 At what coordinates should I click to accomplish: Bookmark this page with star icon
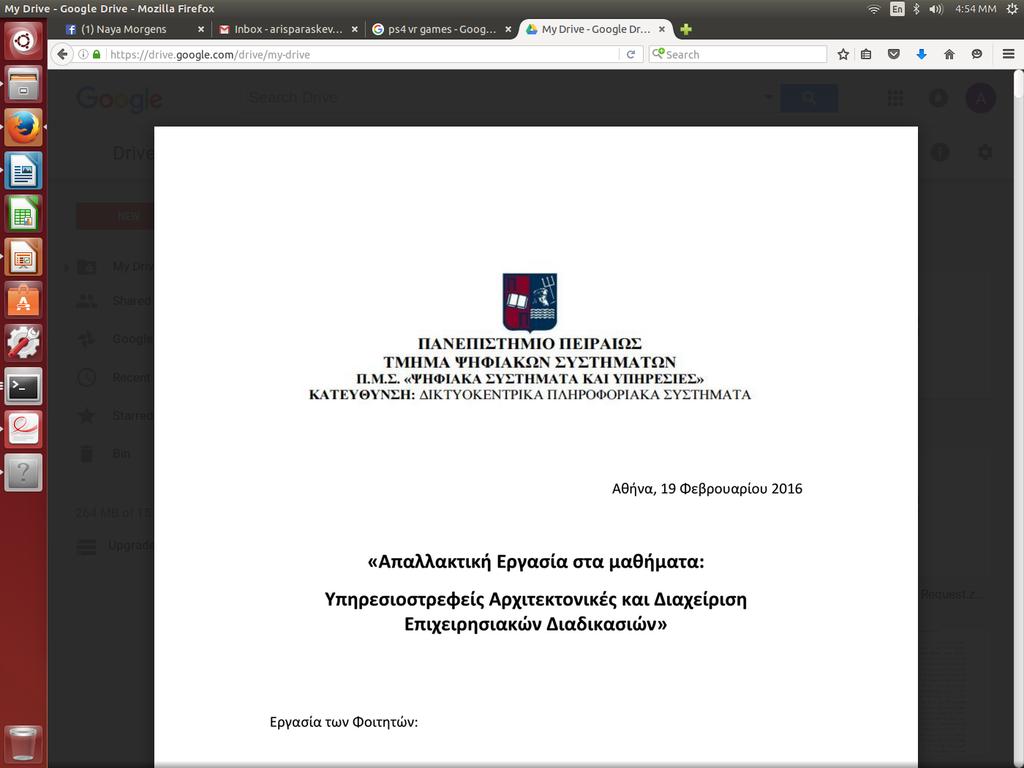(843, 54)
